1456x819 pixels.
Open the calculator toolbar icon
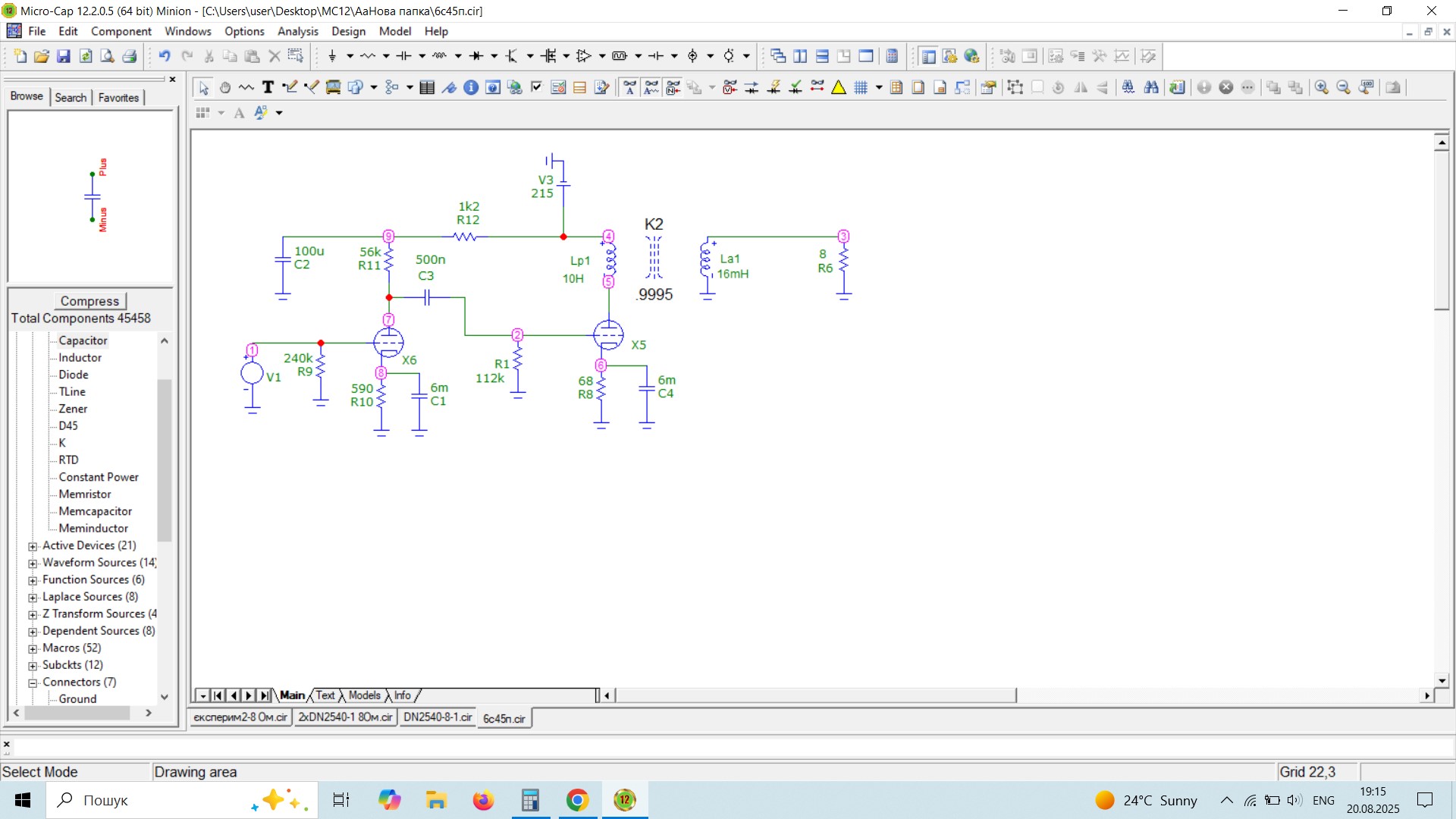[893, 56]
